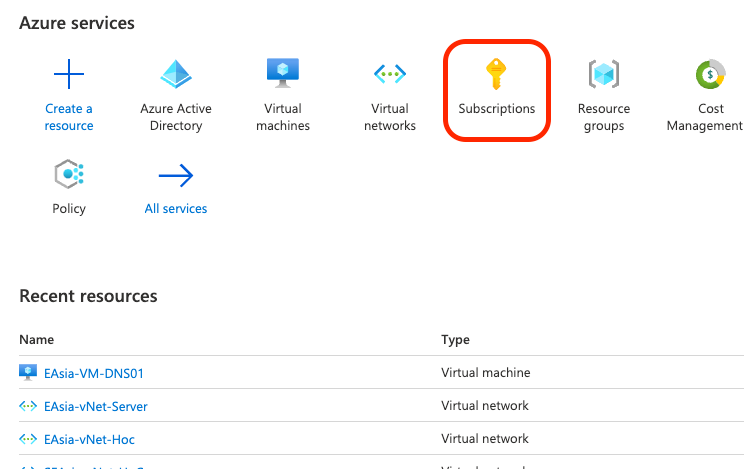The image size is (744, 469).
Task: Click the All services link text
Action: pos(176,208)
